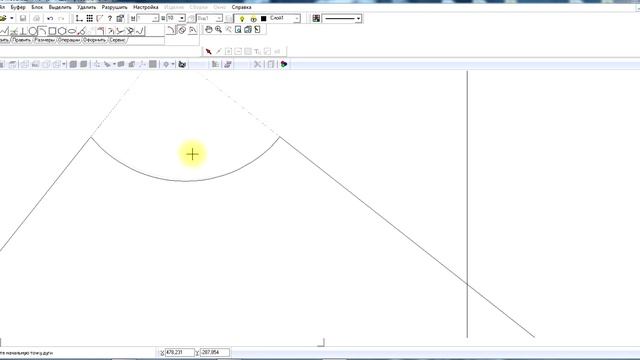Select the ellipse drawing tool
Screen dimensions: 640x360
72,31
